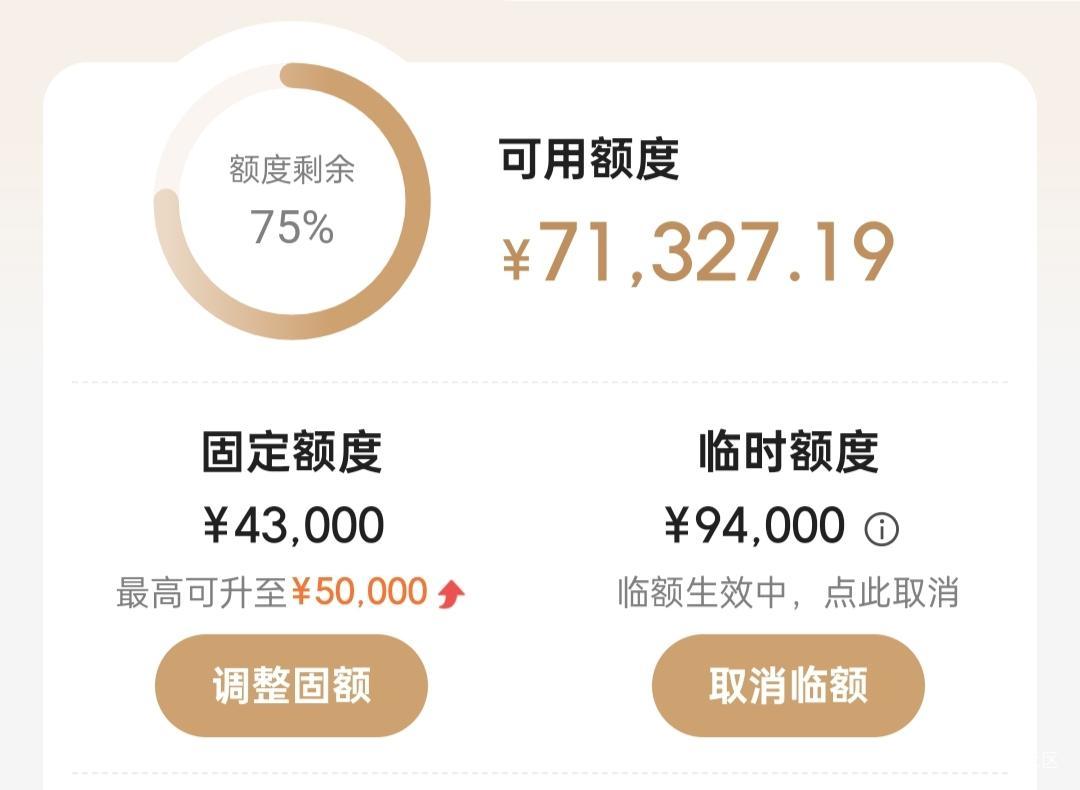Click the dashed divider below 可用额度 section
Viewport: 1080px width, 790px height.
coord(540,382)
